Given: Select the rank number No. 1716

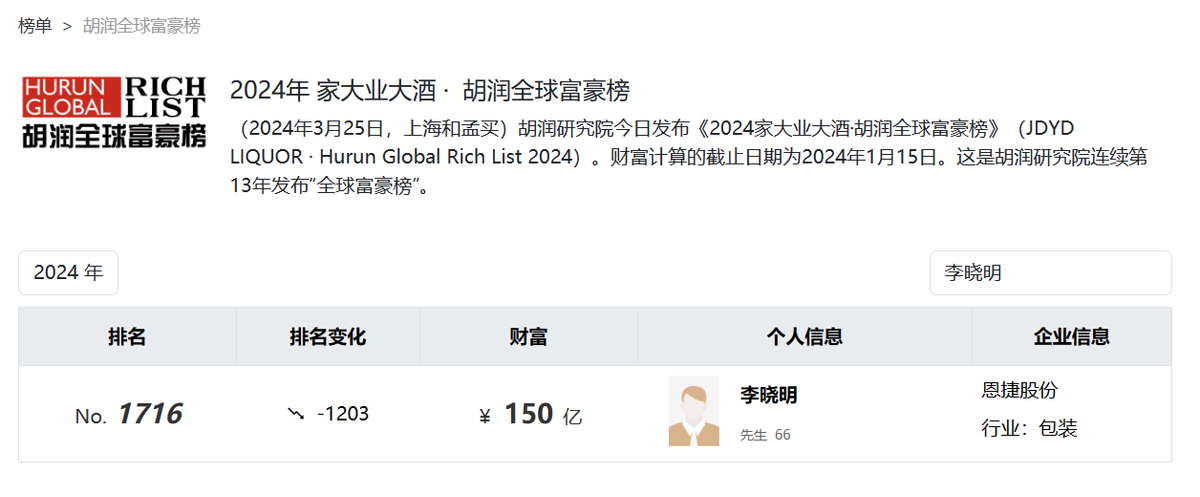Looking at the screenshot, I should (x=128, y=414).
